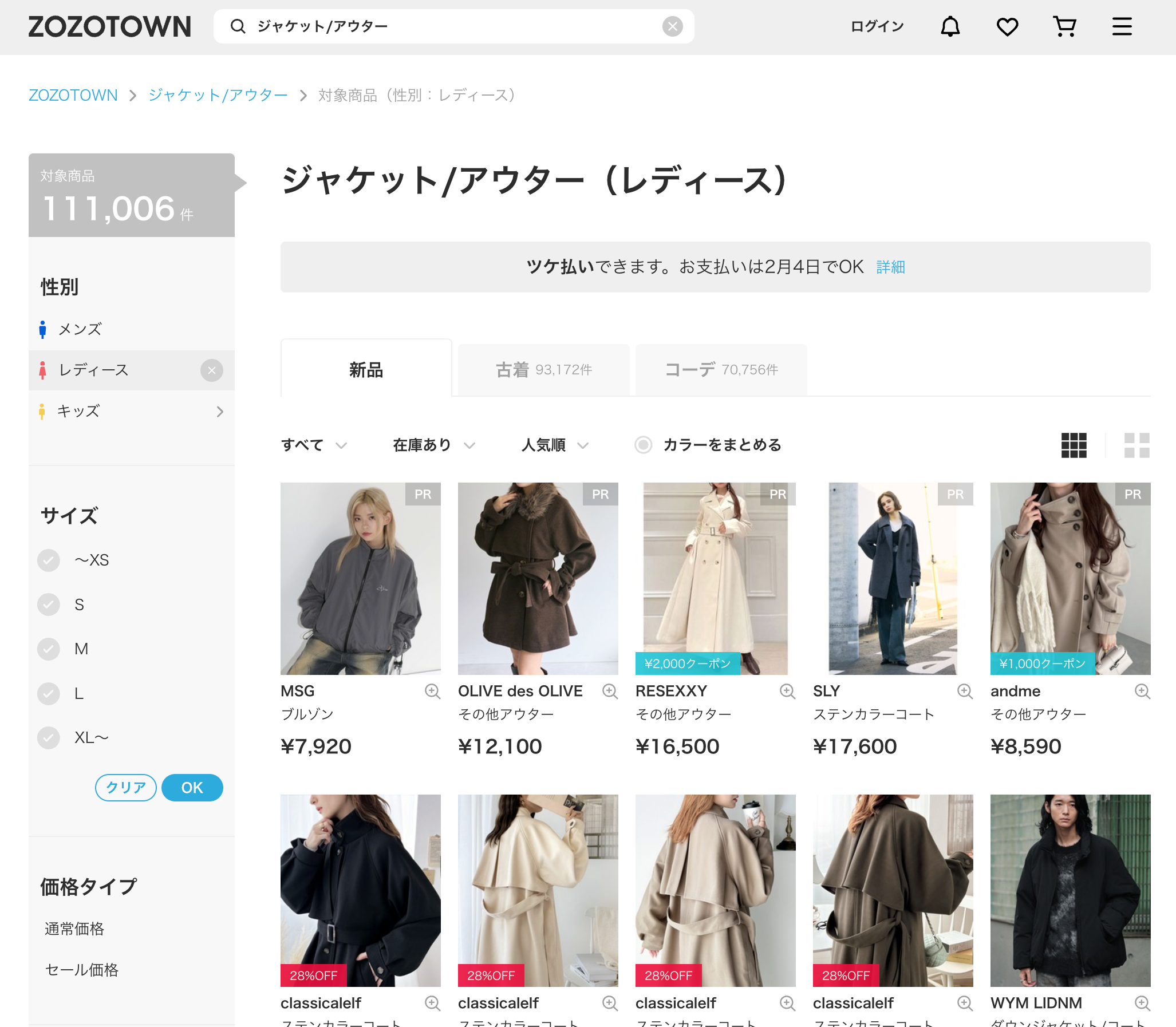The image size is (1176, 1027).
Task: Select the 新品 tab
Action: point(366,370)
